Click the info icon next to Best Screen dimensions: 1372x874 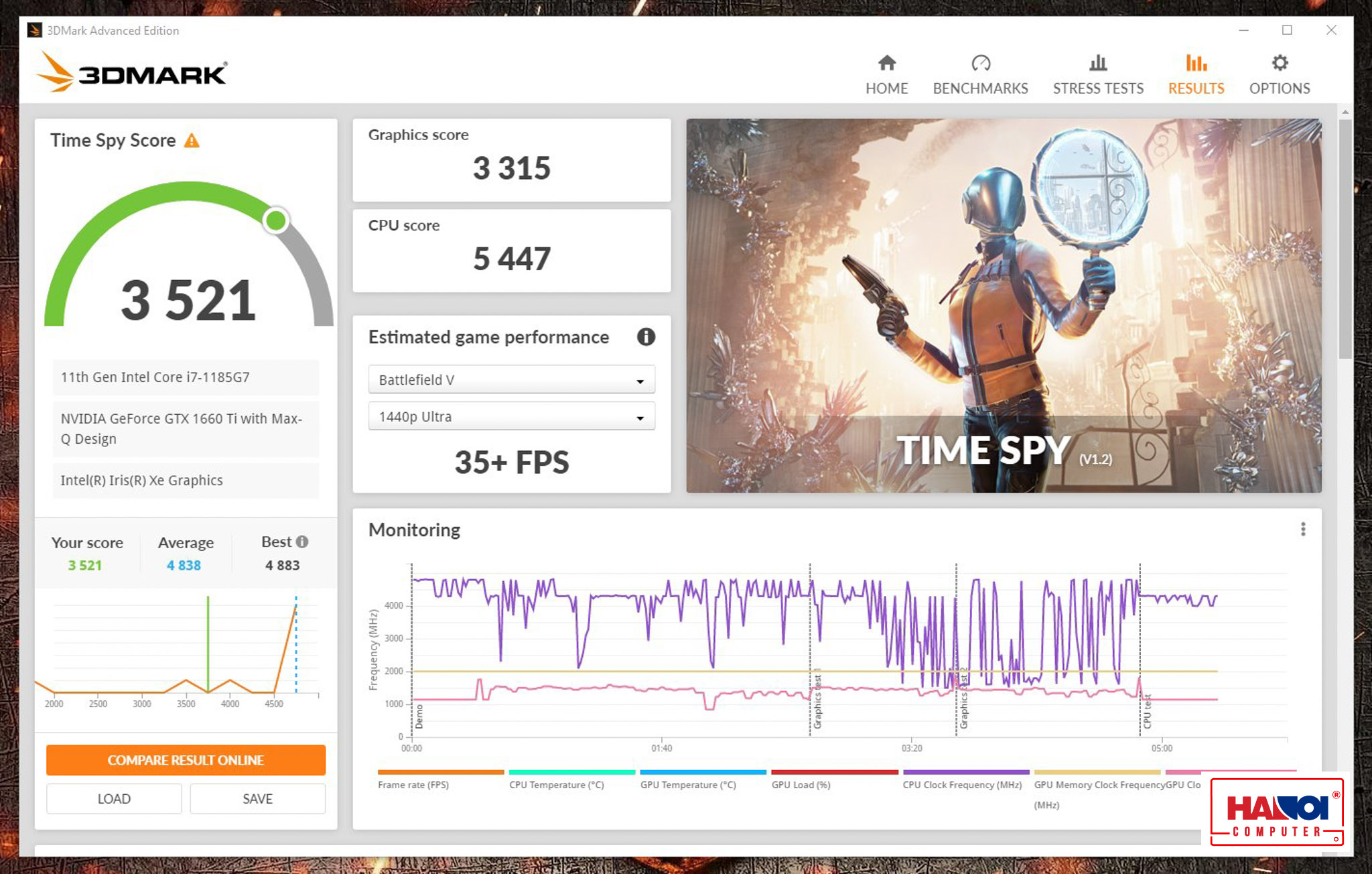(302, 542)
